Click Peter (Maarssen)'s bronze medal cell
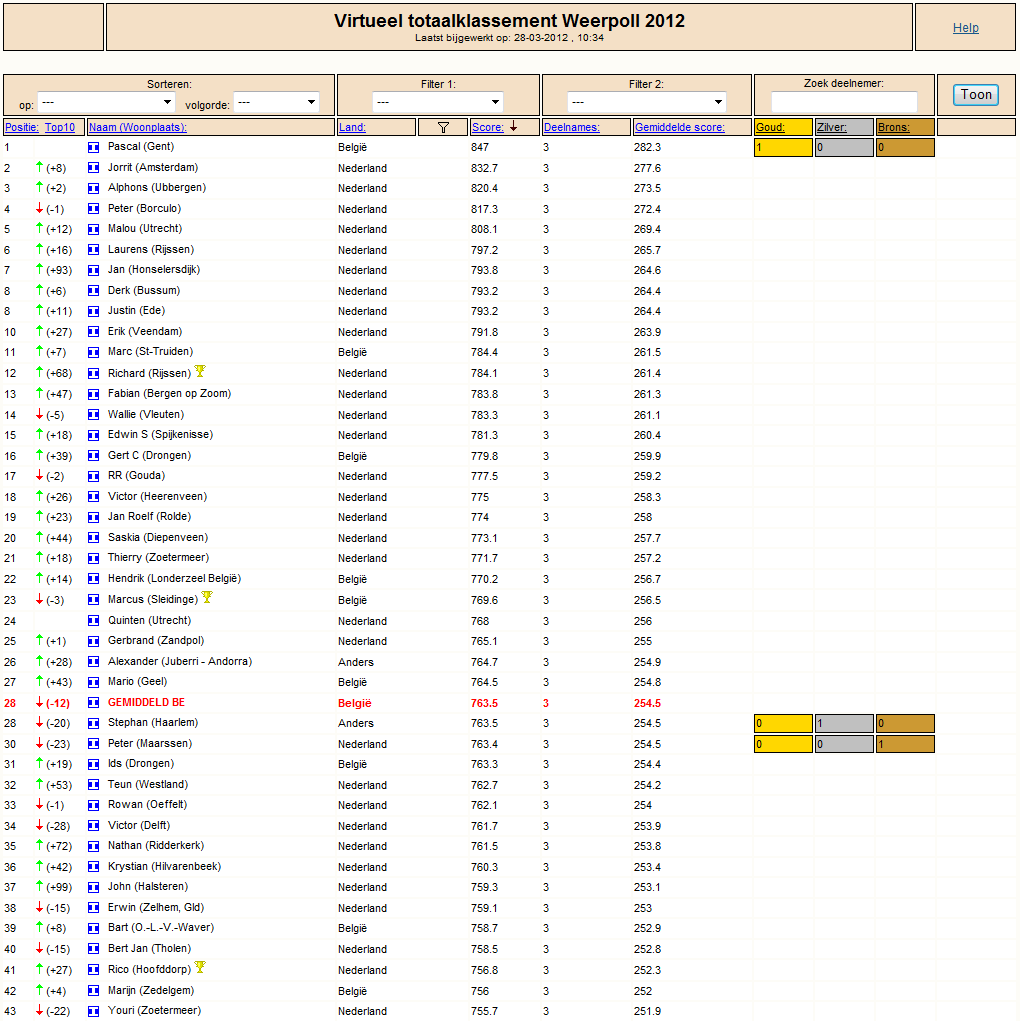 [905, 744]
